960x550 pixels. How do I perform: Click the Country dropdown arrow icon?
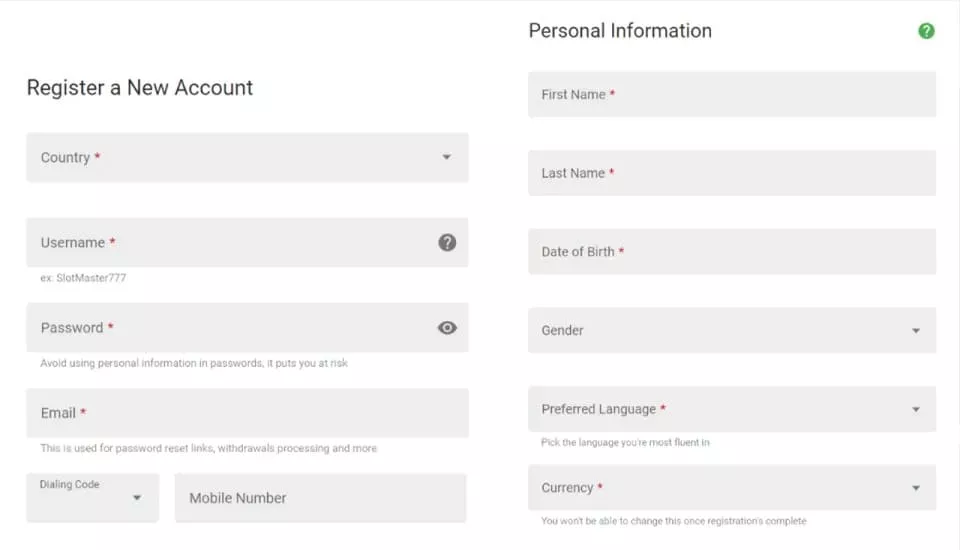point(446,157)
